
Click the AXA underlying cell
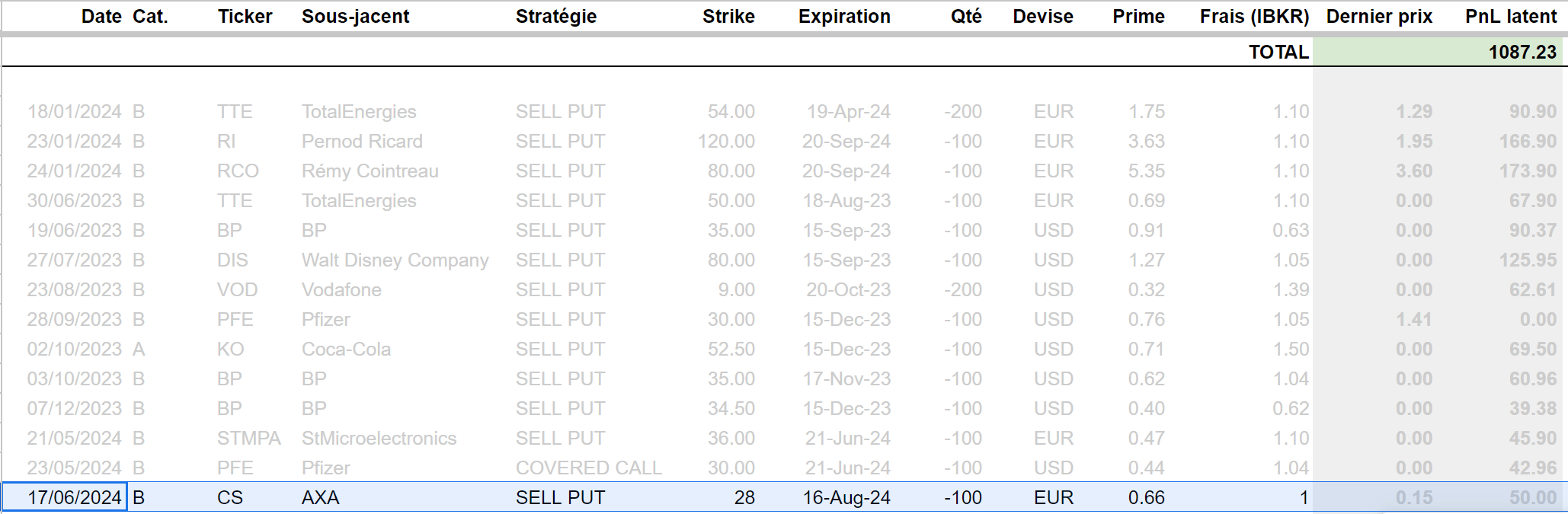coord(320,497)
